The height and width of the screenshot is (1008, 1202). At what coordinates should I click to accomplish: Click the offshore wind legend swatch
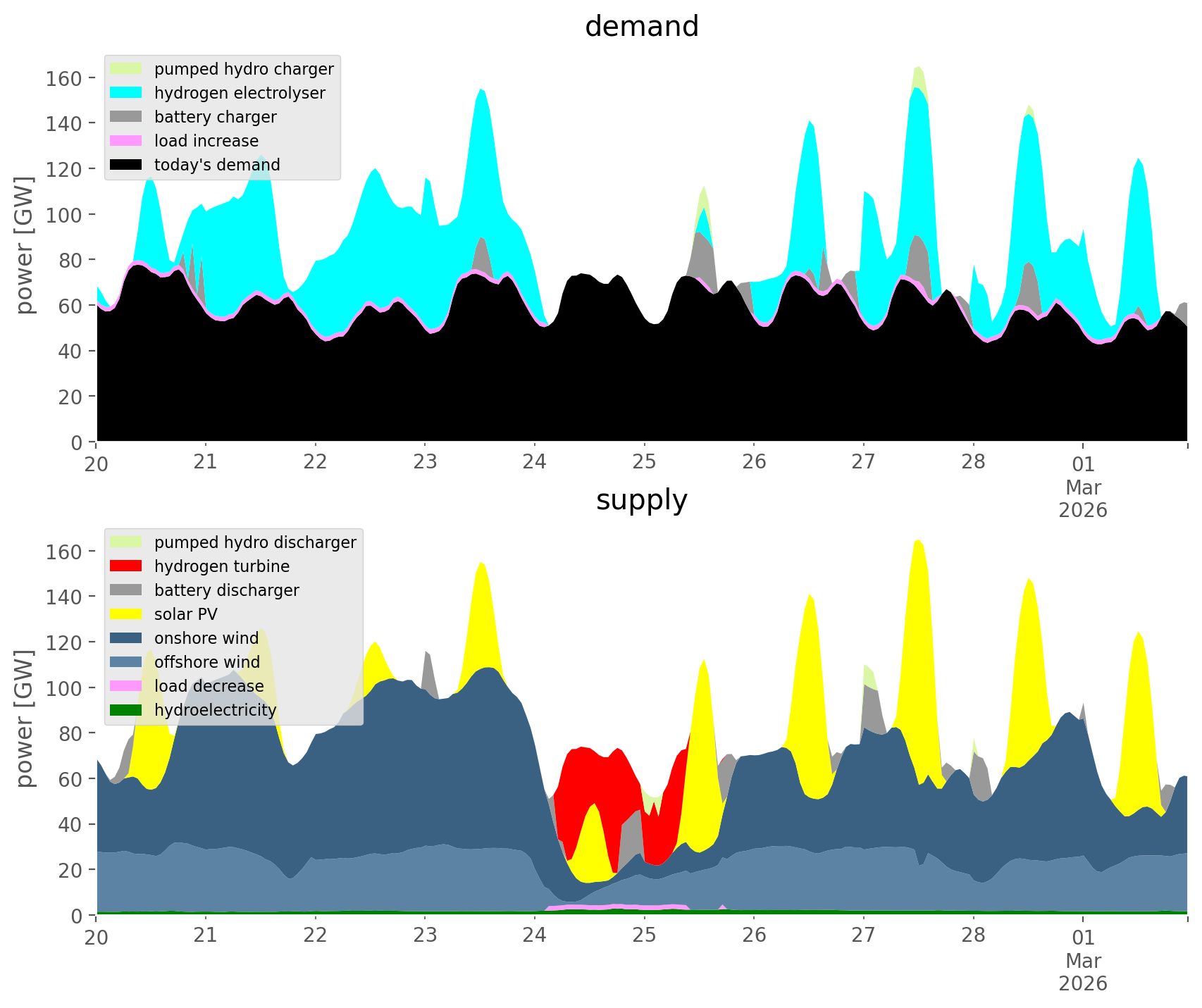pyautogui.click(x=127, y=662)
